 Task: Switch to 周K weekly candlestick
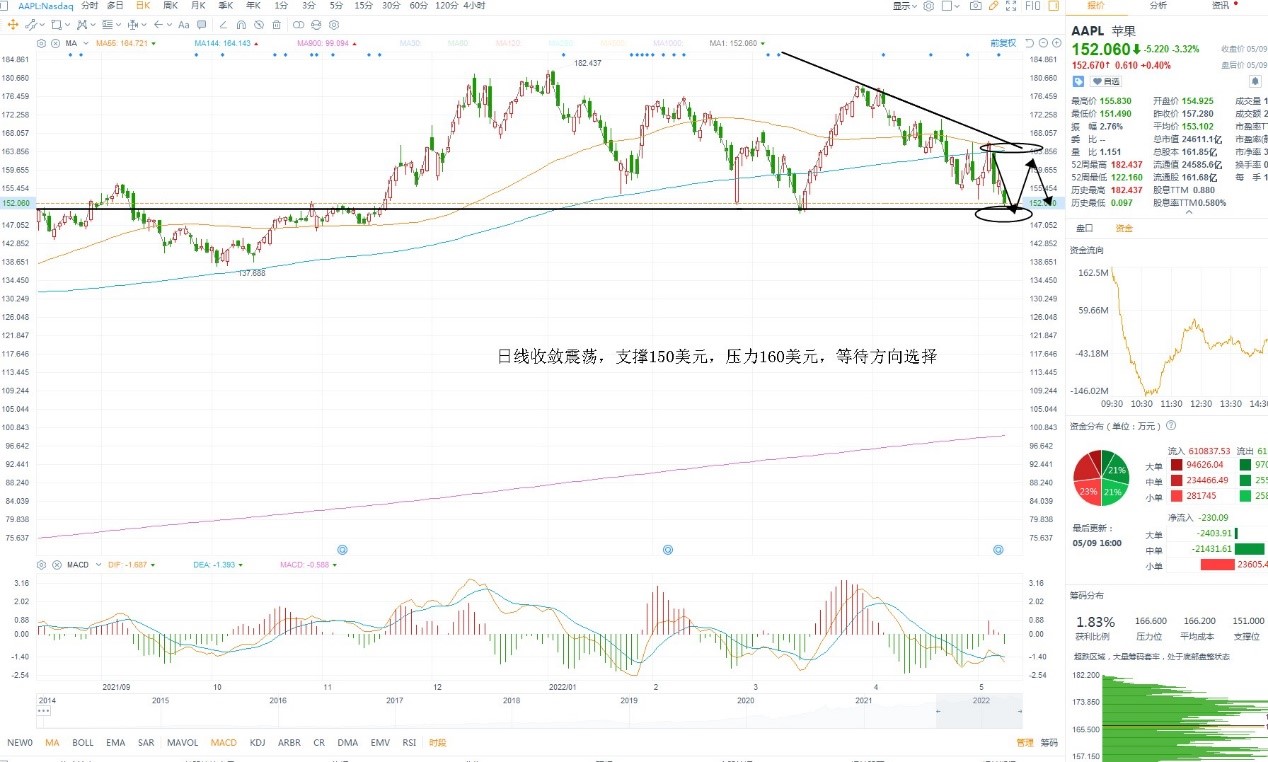pos(170,6)
